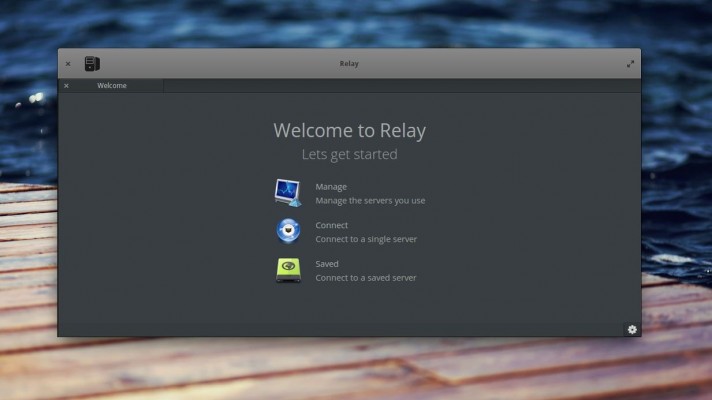The height and width of the screenshot is (400, 712).
Task: Click 'Connect to a saved server' text
Action: [x=366, y=278]
